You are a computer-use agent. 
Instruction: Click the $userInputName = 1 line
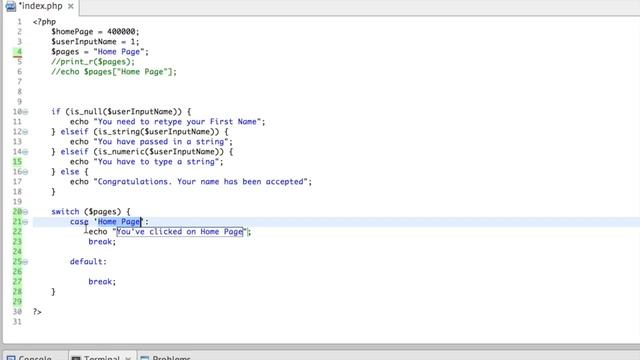tap(95, 42)
